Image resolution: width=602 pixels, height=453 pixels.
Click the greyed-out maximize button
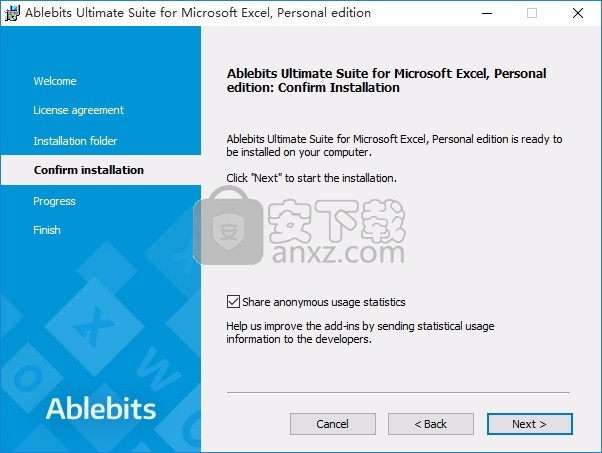(x=531, y=13)
